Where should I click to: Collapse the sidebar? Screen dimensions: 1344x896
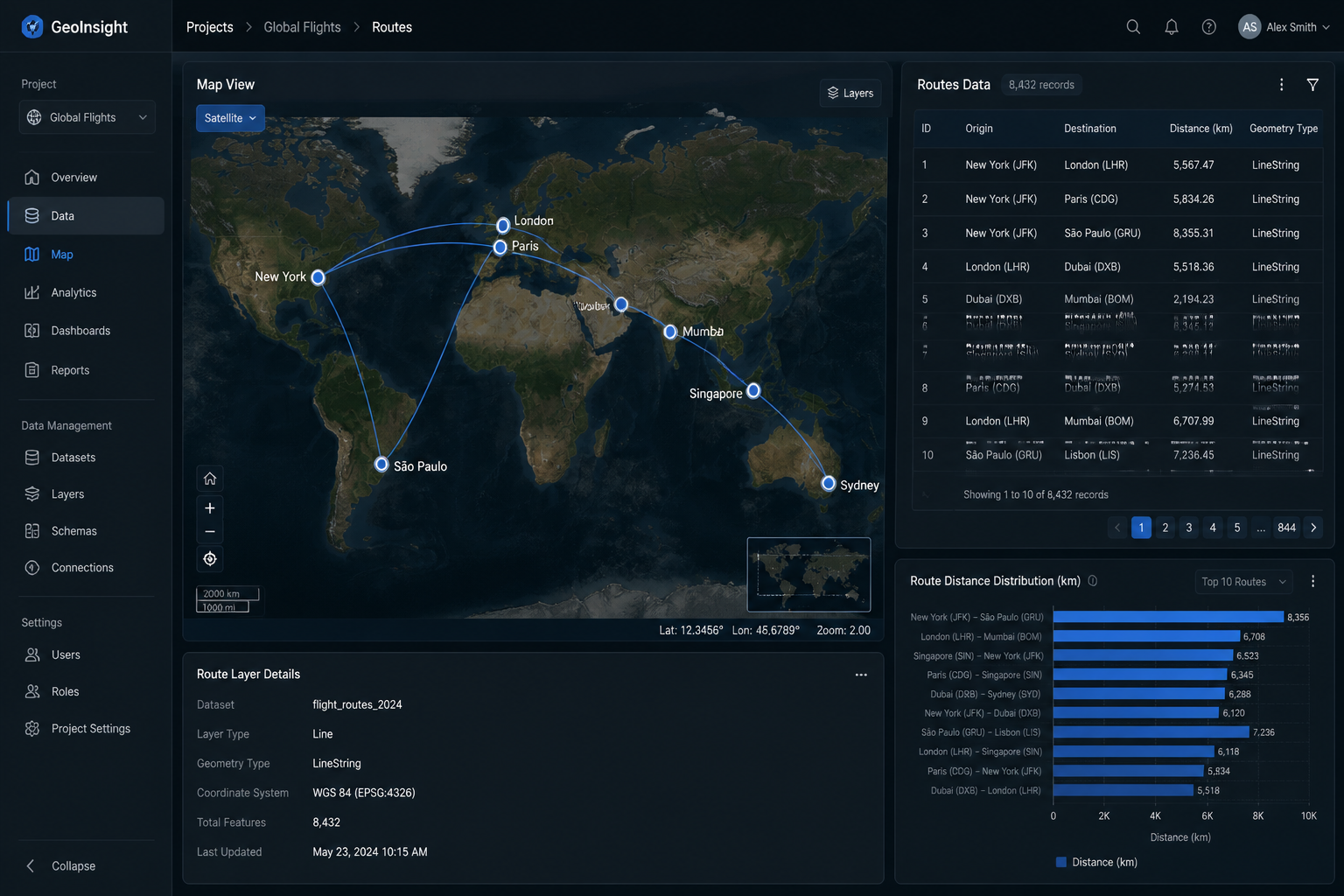click(61, 866)
